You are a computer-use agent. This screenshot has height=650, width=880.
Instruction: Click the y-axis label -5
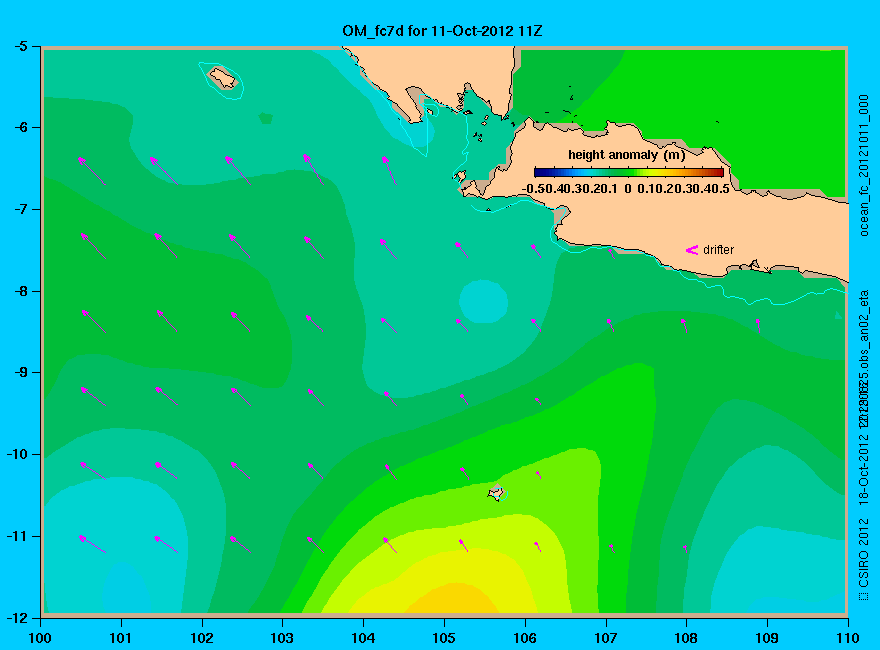coord(20,46)
